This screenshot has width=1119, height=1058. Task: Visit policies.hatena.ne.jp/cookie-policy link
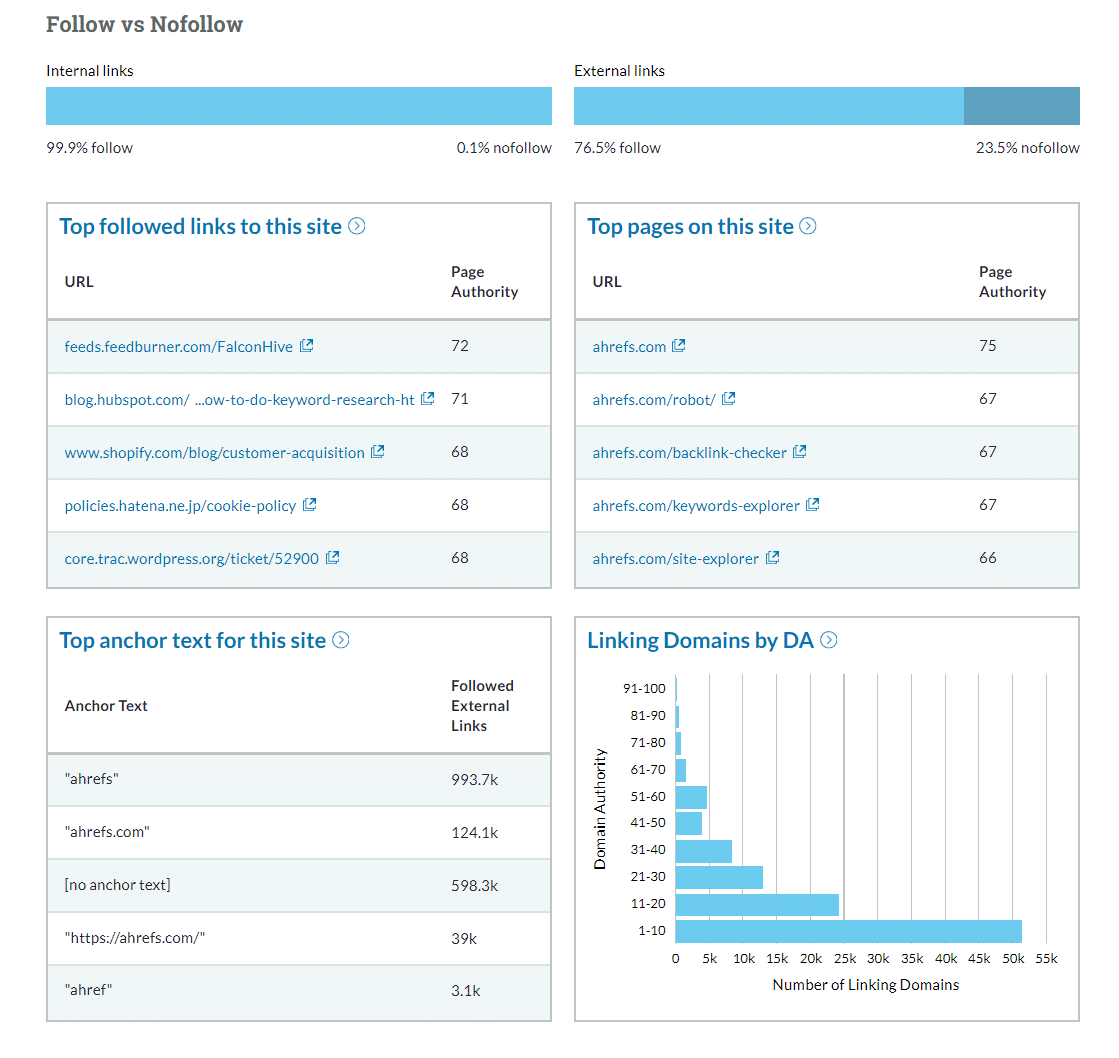pos(180,506)
